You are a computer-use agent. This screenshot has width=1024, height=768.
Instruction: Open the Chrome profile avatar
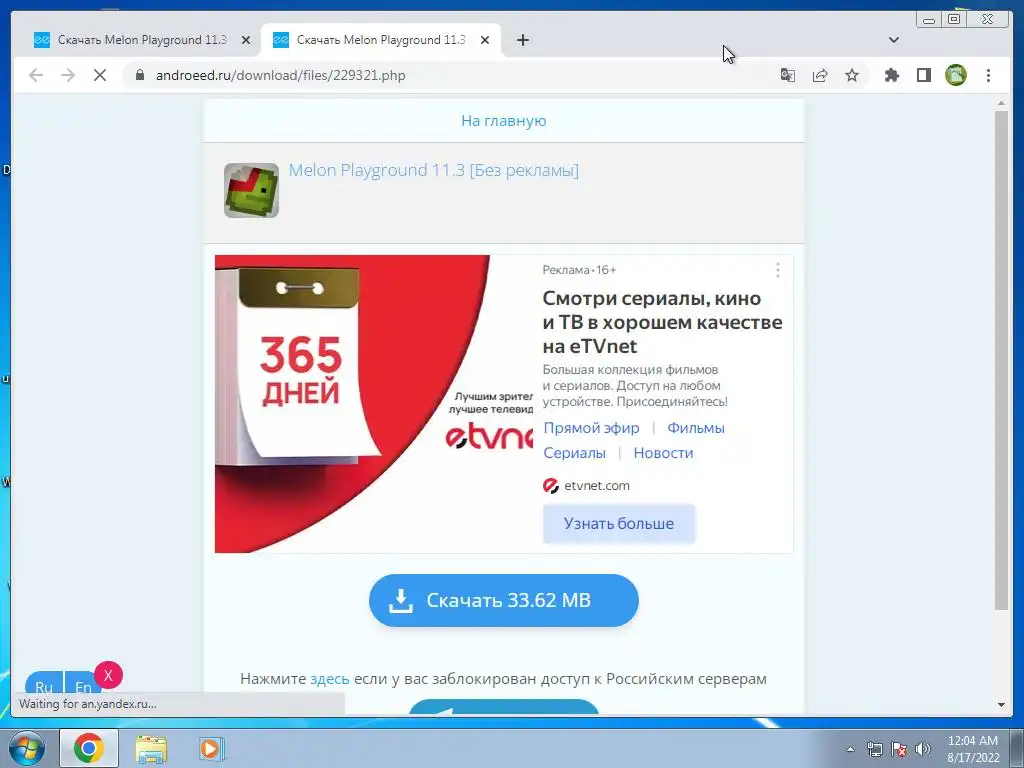pos(955,75)
